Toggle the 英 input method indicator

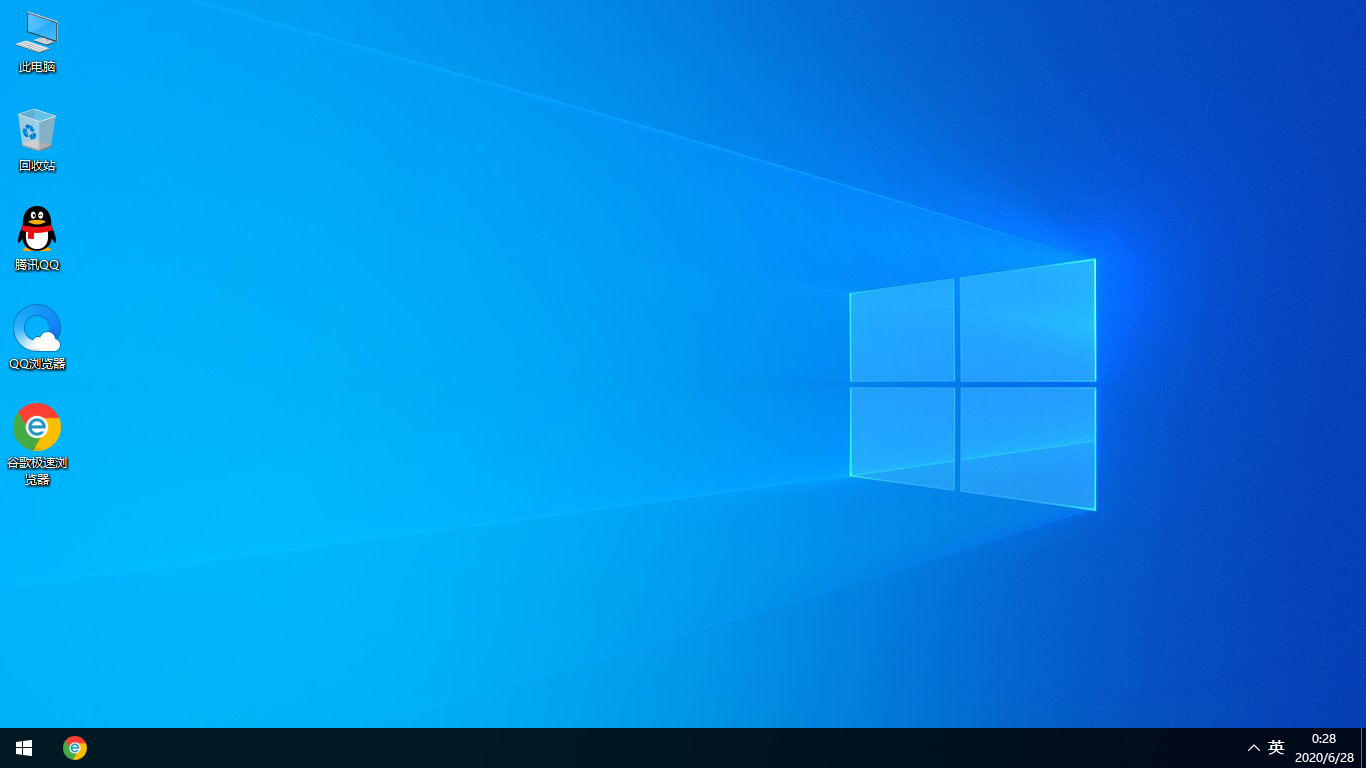pos(1276,748)
